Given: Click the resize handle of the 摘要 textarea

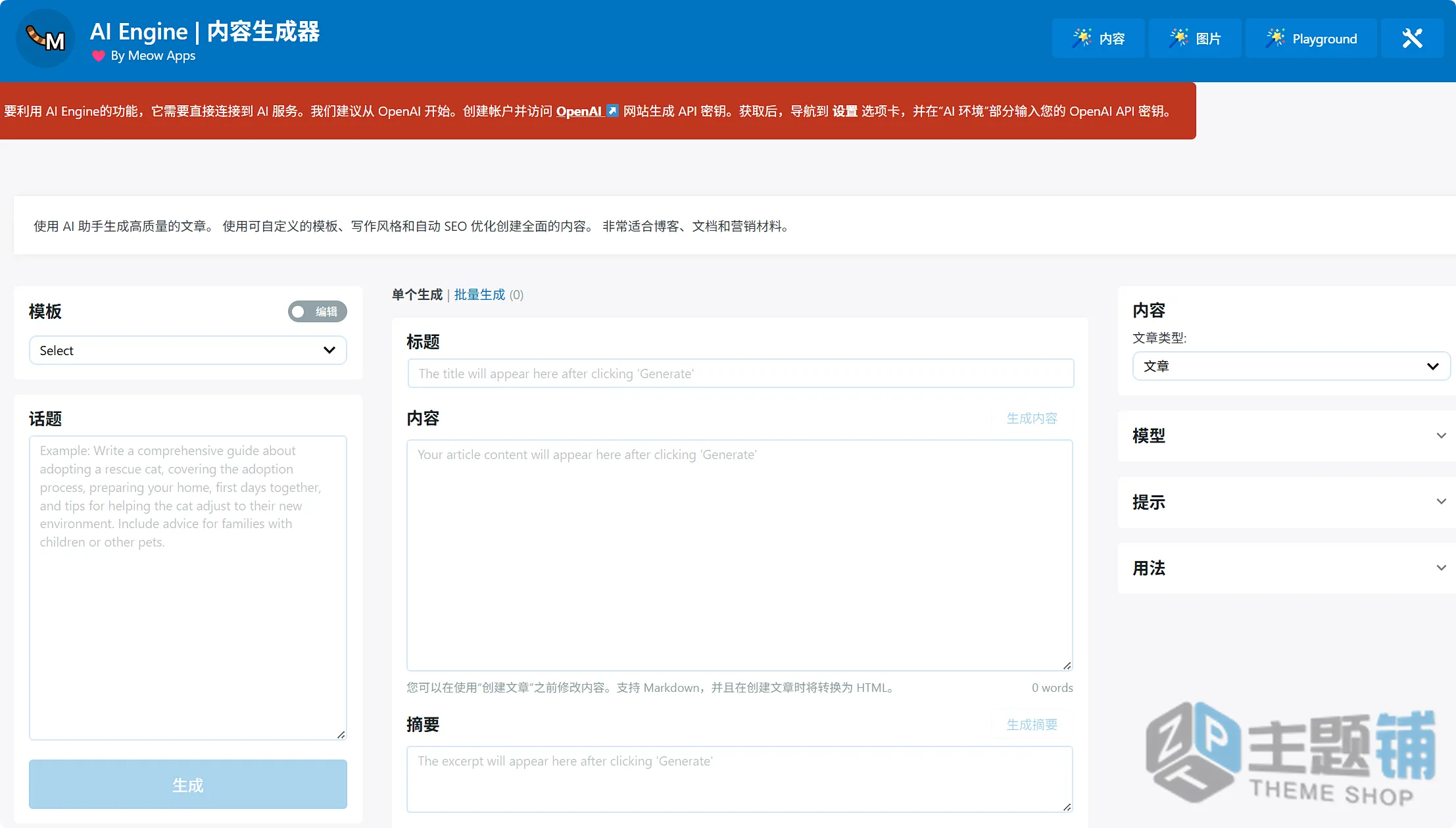Looking at the screenshot, I should click(1067, 807).
